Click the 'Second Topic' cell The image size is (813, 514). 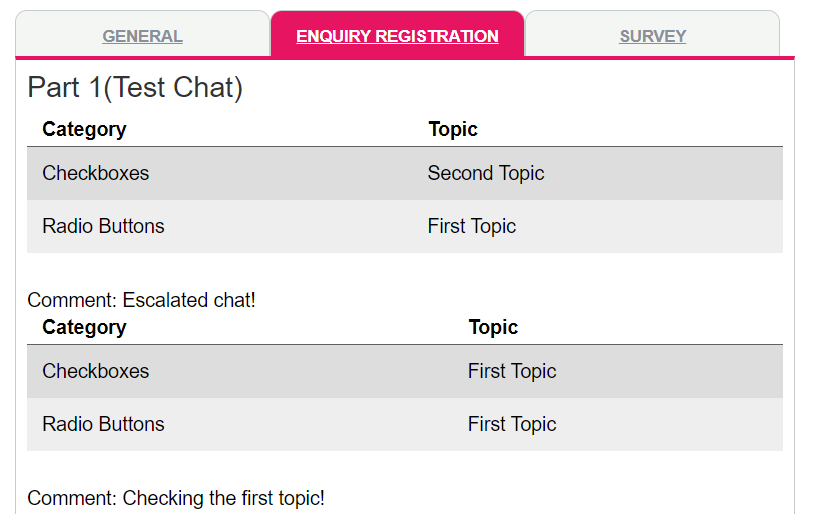click(486, 173)
